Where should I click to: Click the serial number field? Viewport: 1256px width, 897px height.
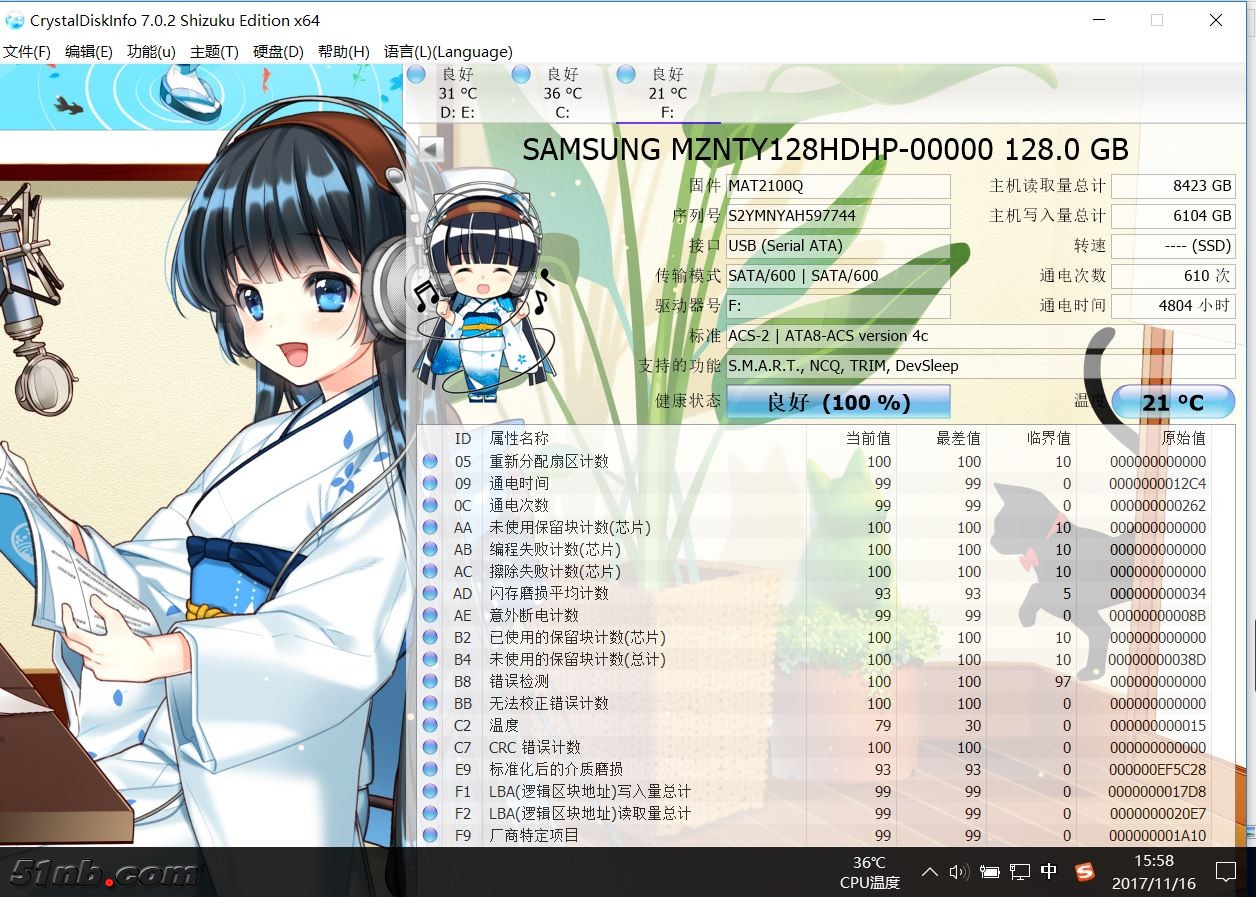point(838,216)
